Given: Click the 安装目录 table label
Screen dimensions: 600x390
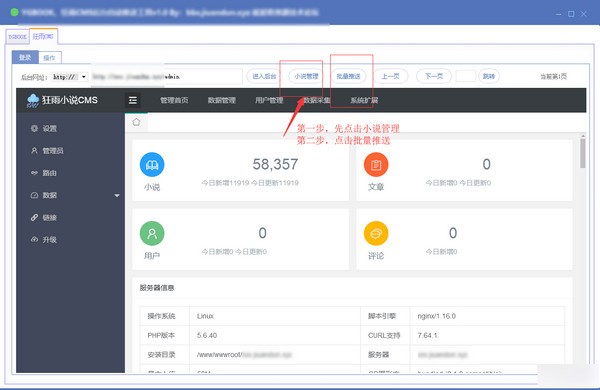Looking at the screenshot, I should point(161,355).
